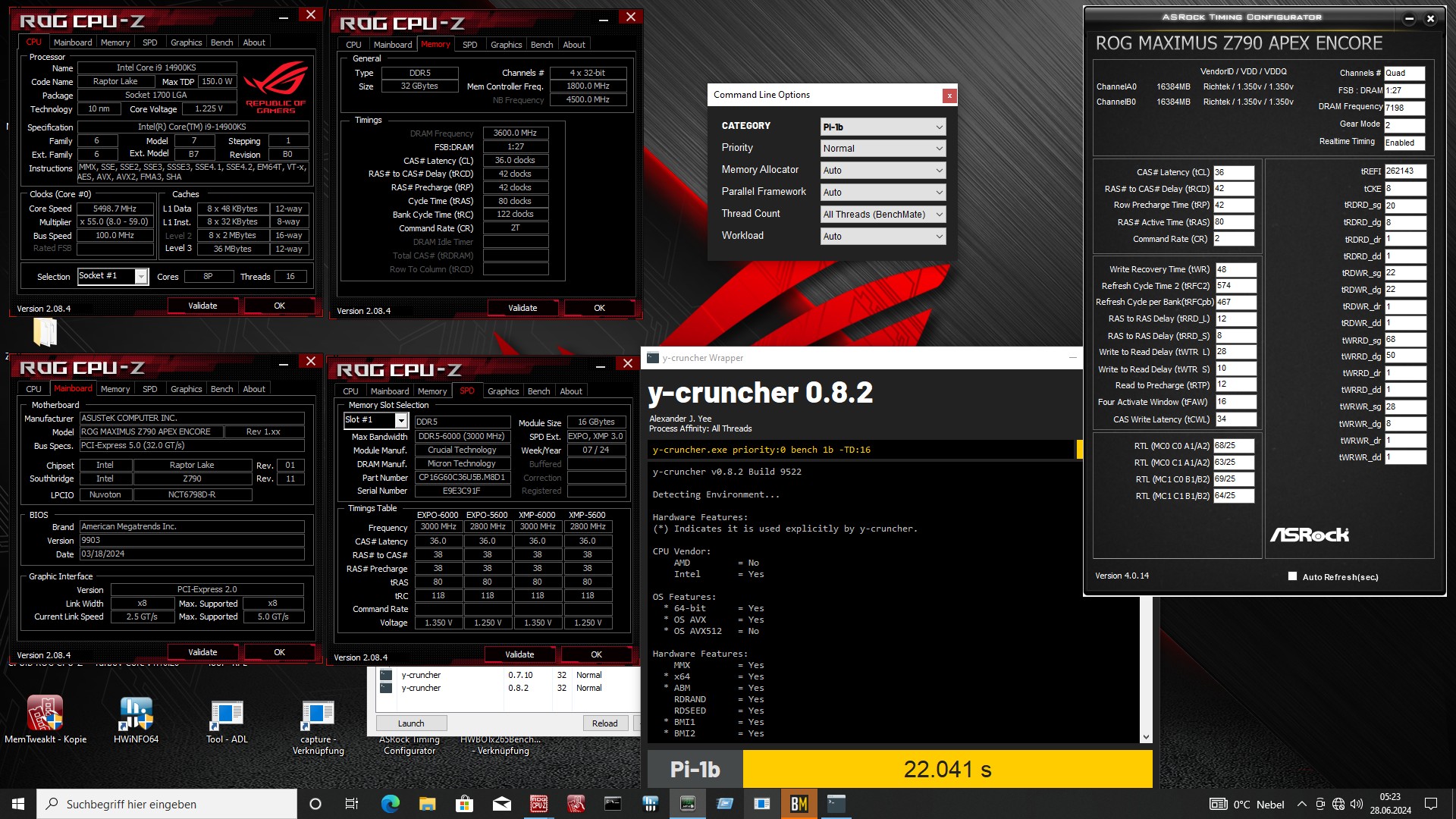Screen dimensions: 1456x819
Task: Click the HWiNFO taskbar icon
Action: tap(650, 804)
